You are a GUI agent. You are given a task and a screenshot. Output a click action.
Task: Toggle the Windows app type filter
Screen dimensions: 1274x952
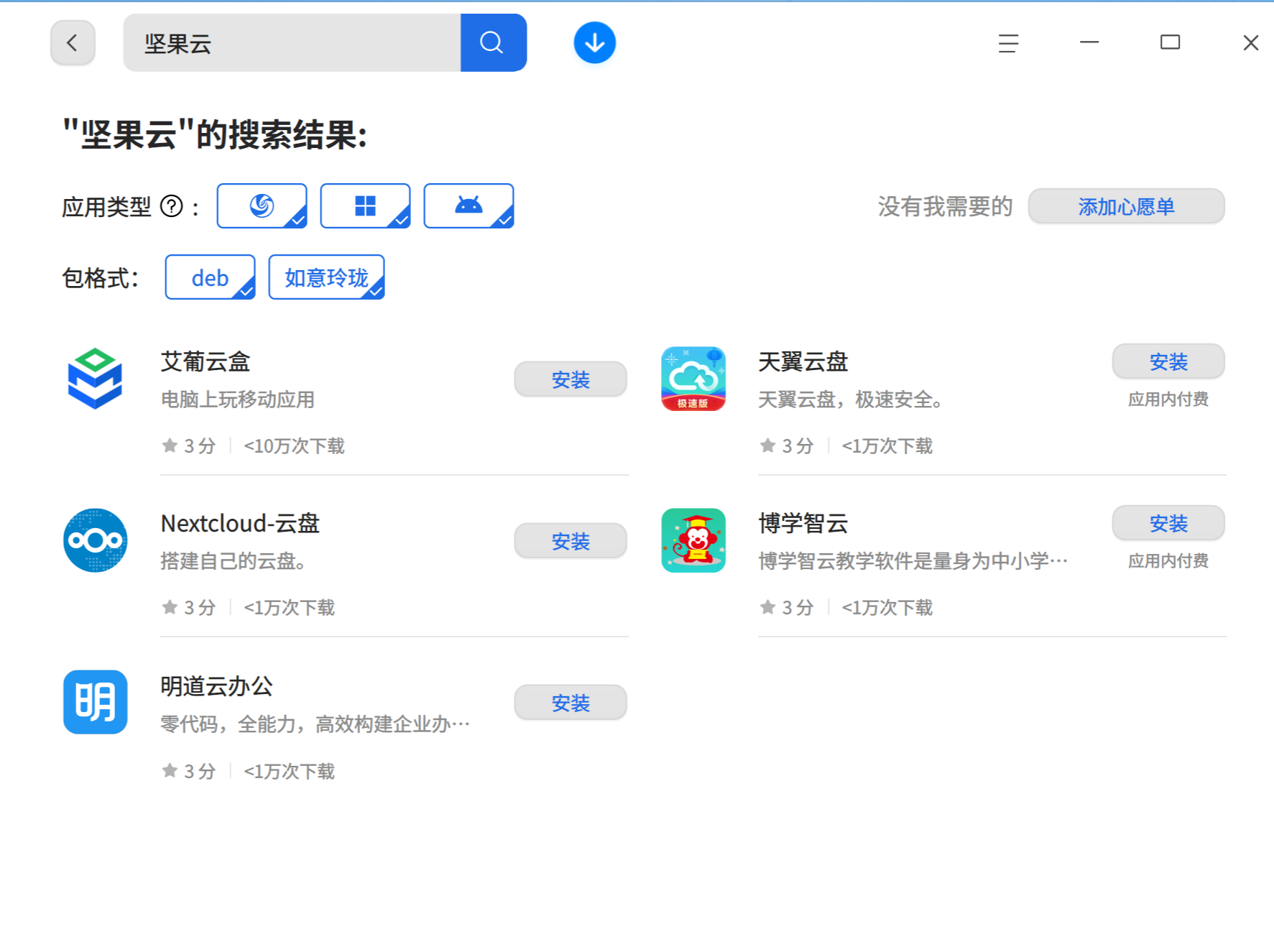(365, 206)
